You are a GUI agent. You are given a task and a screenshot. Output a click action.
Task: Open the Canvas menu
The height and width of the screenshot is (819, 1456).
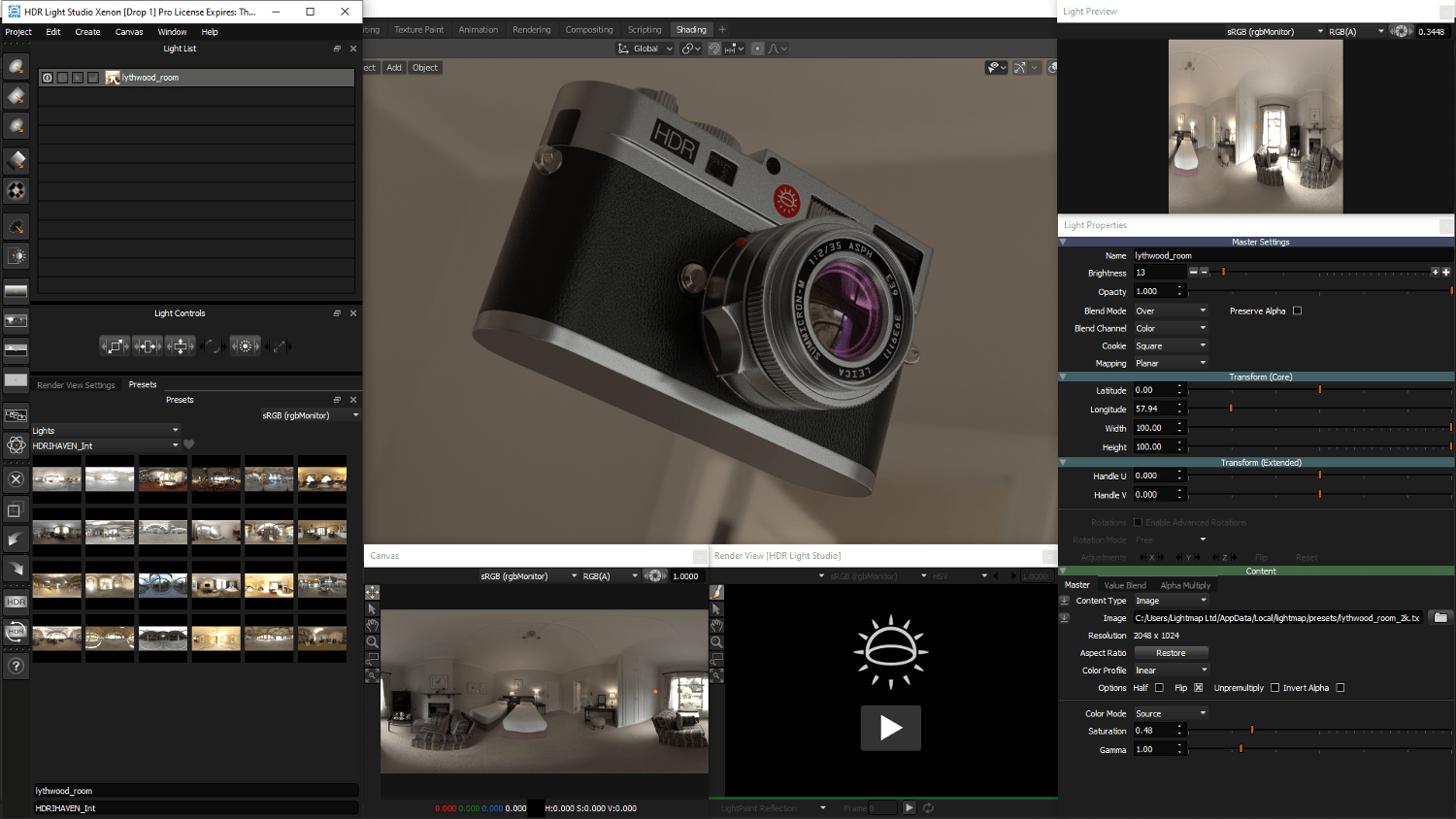(x=129, y=32)
